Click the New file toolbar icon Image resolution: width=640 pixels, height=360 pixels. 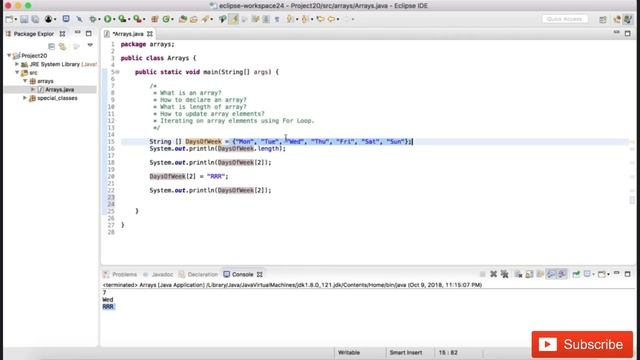pyautogui.click(x=9, y=19)
